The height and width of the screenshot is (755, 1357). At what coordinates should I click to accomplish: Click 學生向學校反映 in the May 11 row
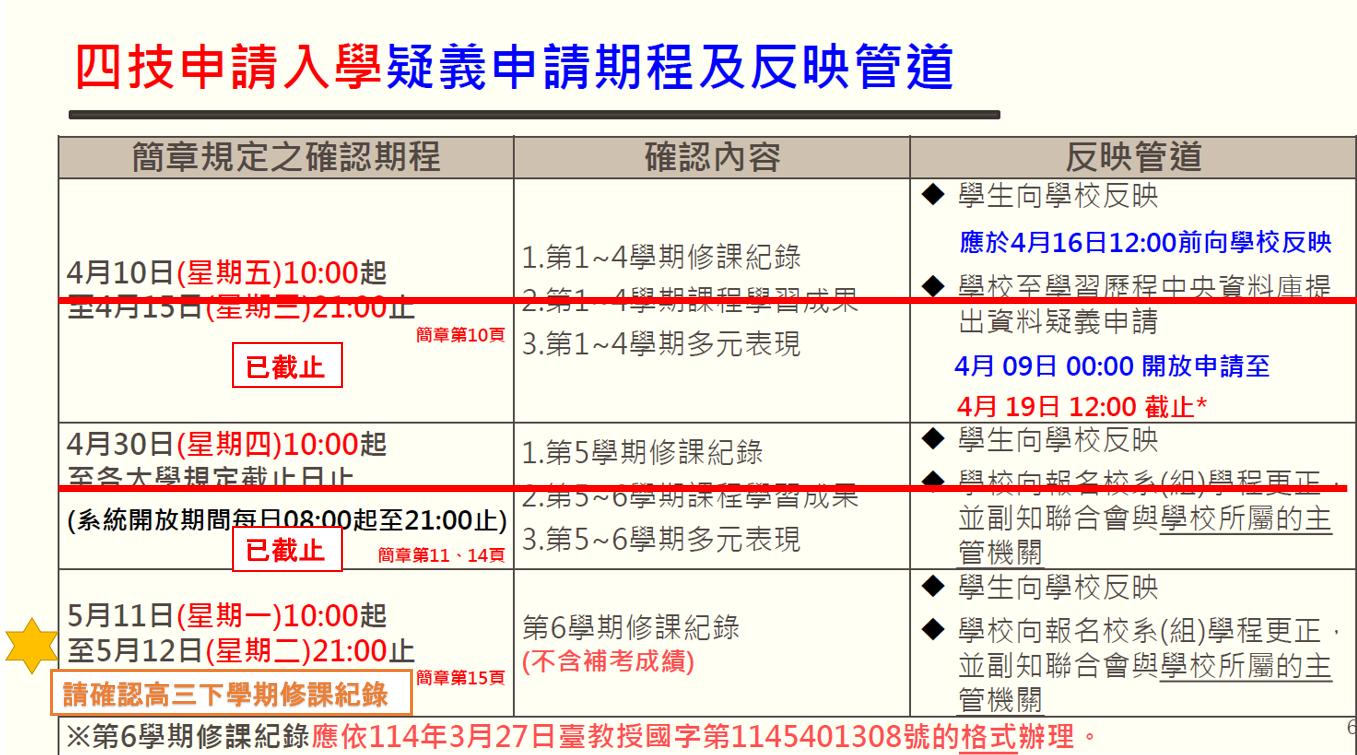[x=1057, y=587]
